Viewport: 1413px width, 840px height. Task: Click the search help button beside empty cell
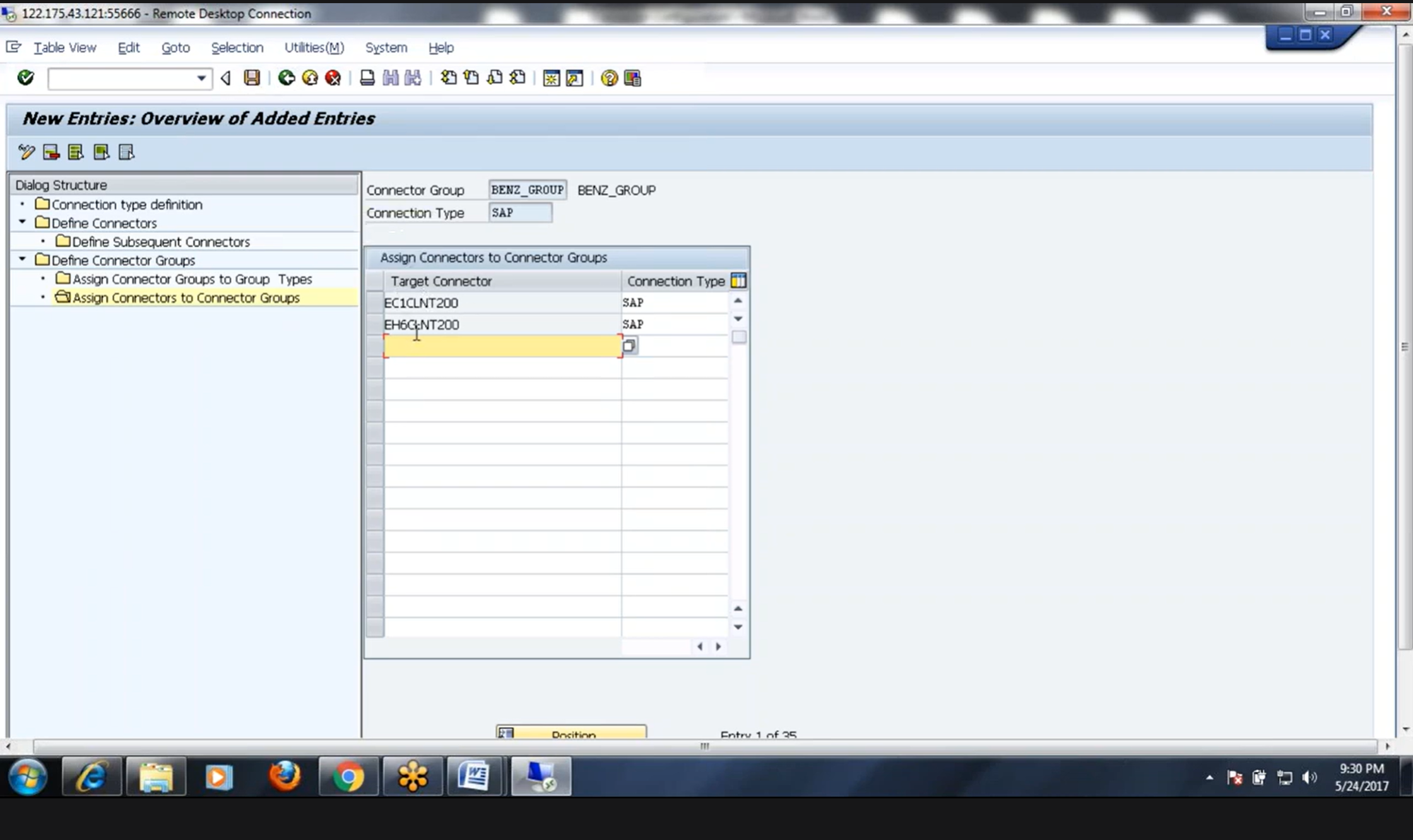[x=630, y=345]
